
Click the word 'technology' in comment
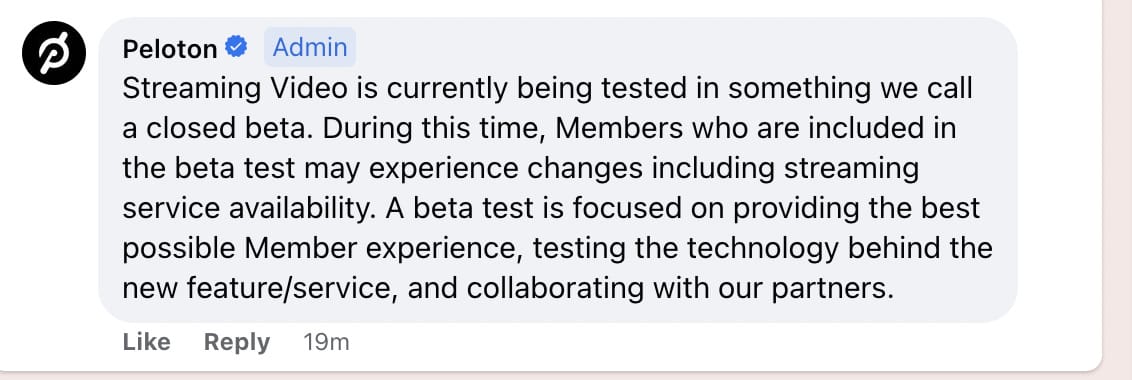762,249
